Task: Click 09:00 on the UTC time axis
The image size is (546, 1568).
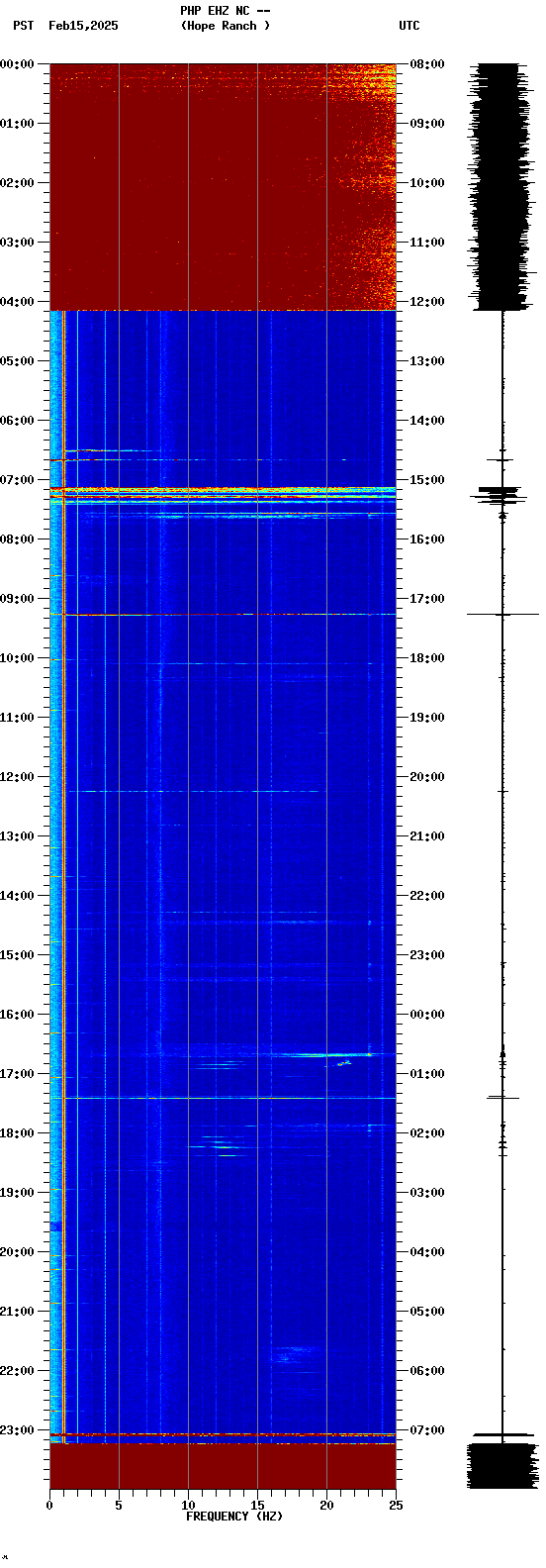Action: click(427, 123)
